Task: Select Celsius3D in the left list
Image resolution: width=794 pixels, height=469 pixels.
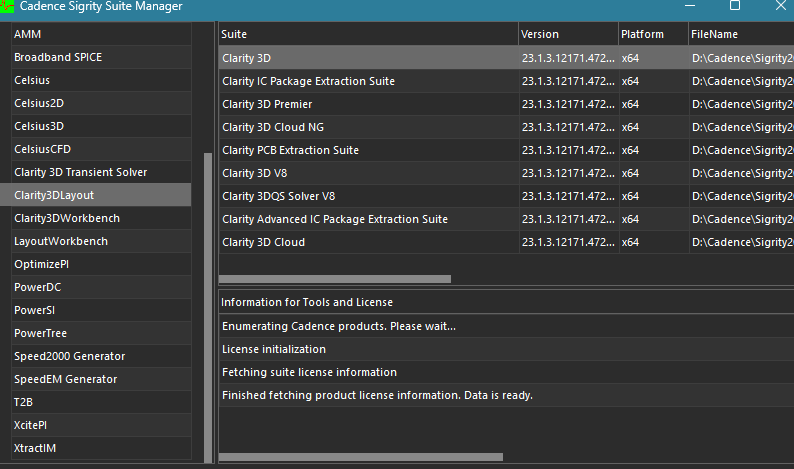Action: [x=101, y=126]
